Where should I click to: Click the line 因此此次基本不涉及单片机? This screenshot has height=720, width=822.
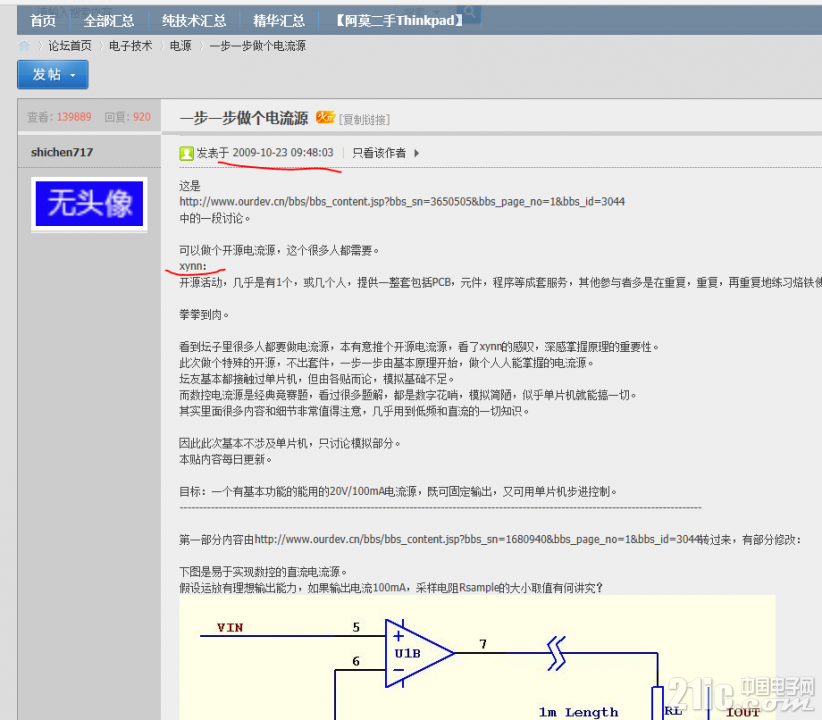(x=290, y=444)
